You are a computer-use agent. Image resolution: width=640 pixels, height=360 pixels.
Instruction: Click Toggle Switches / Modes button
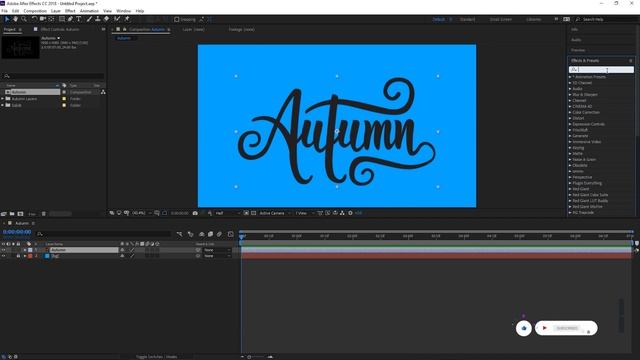(157, 357)
